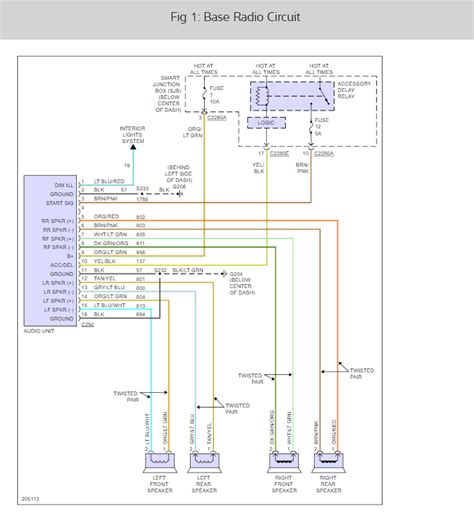Click the SMART JUNCTION BOX (SJB) label

(167, 94)
